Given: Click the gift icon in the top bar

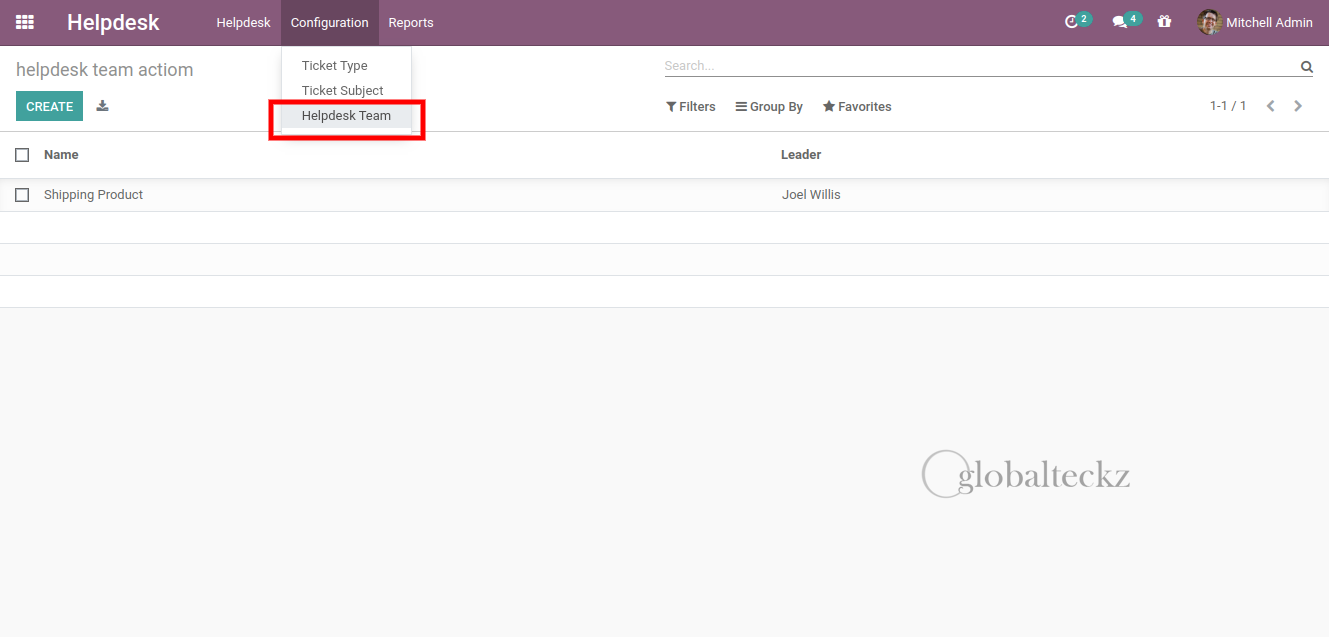Looking at the screenshot, I should pos(1164,22).
